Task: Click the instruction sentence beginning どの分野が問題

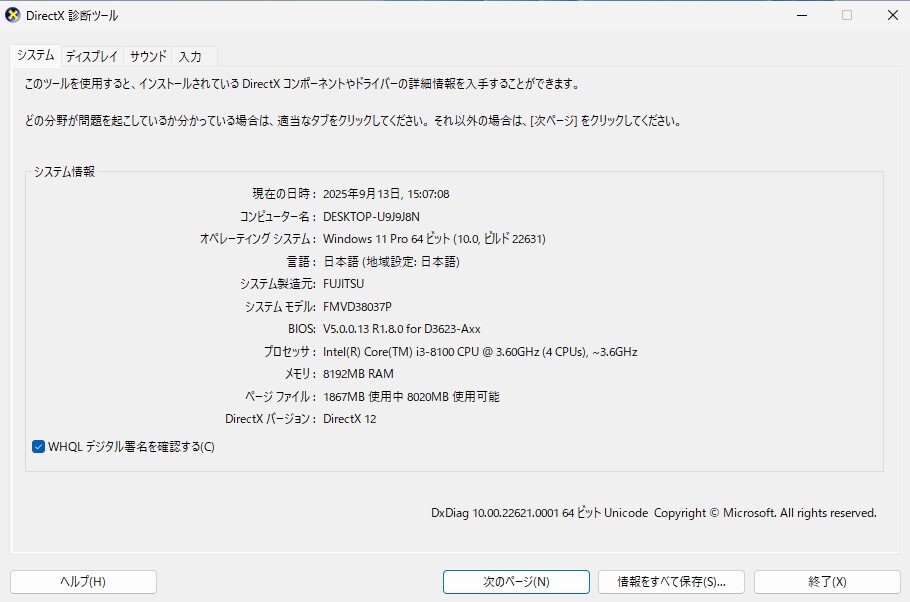Action: coord(353,121)
